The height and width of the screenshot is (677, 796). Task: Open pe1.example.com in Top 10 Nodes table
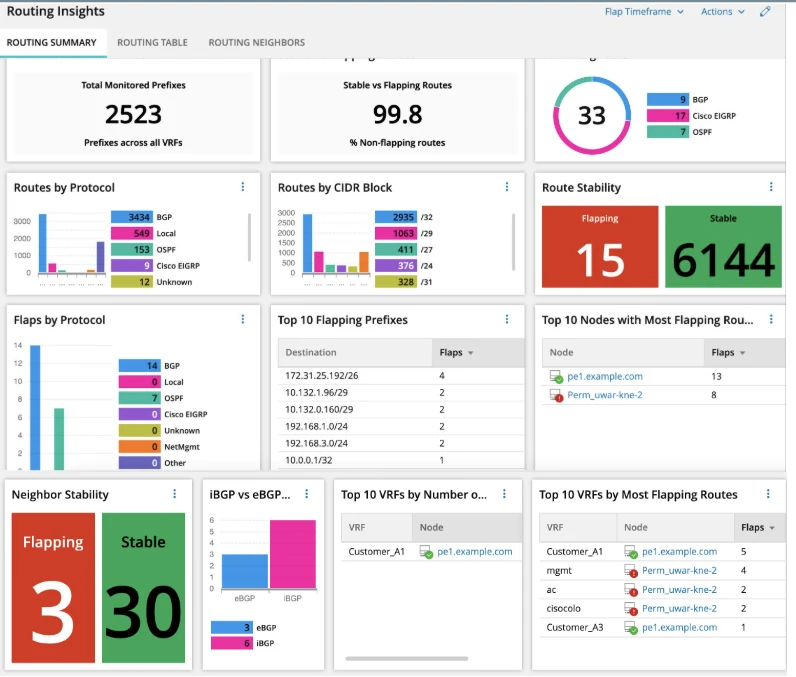point(605,377)
